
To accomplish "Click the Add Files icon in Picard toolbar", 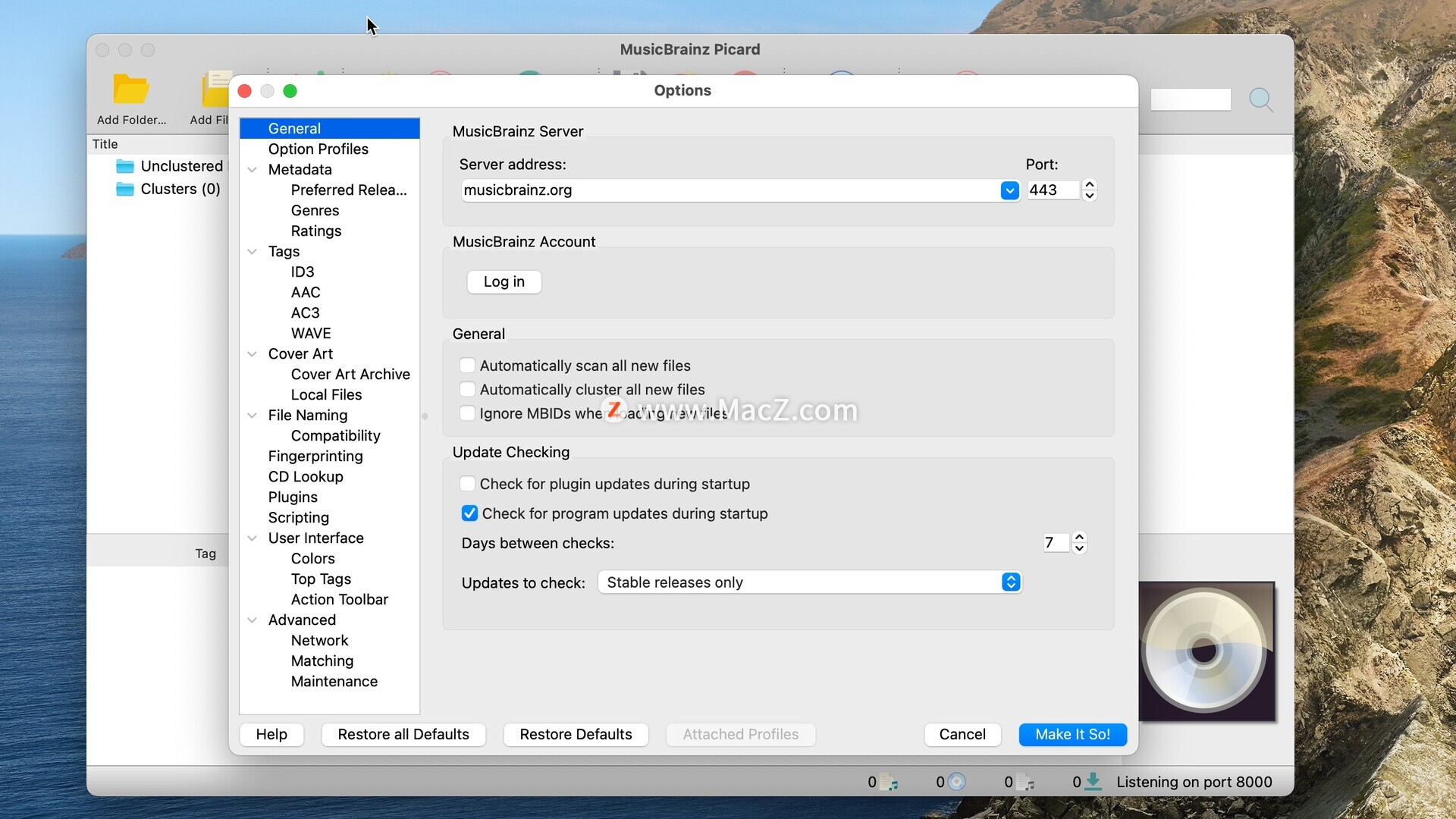I will pyautogui.click(x=215, y=89).
